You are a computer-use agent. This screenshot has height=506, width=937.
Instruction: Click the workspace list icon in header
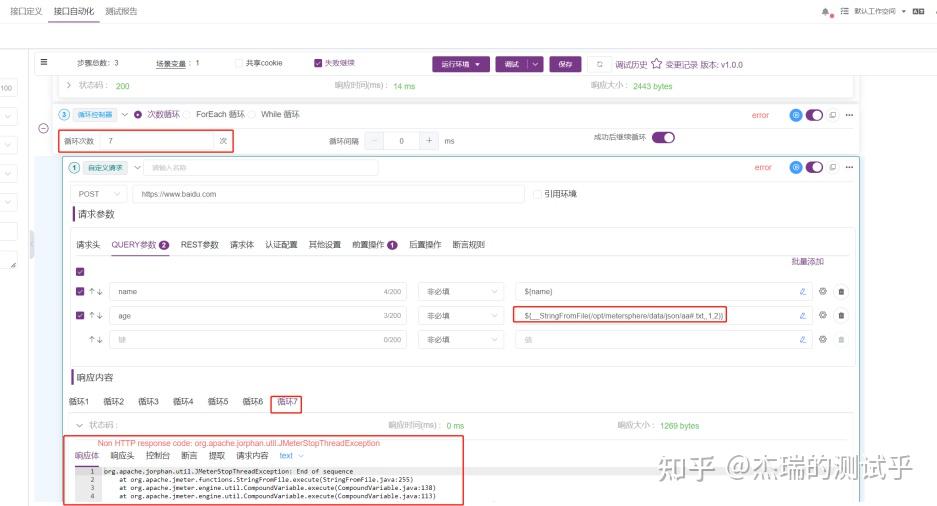coord(844,11)
